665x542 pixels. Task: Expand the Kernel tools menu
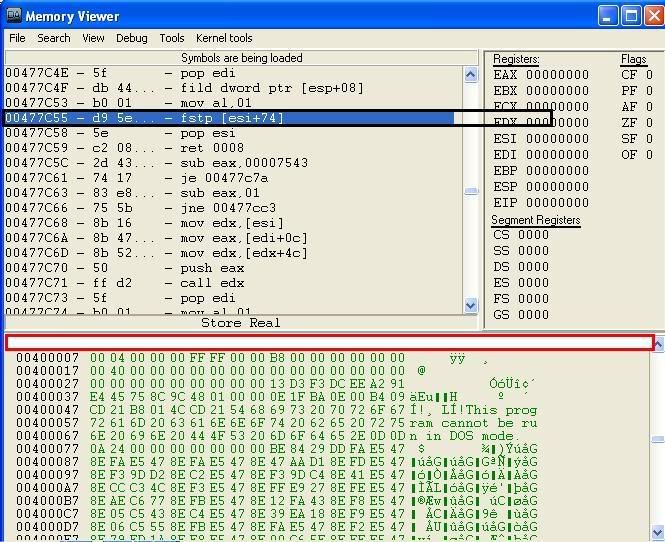click(x=224, y=38)
